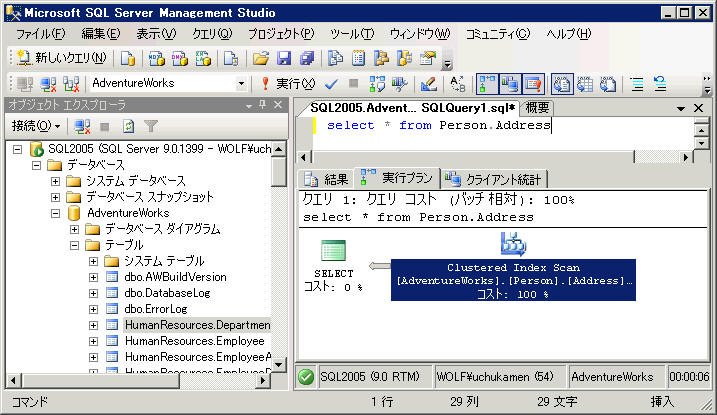Screen dimensions: 717x415
Task: Open the 接続(O) dropdown in Object Explorer
Action: pos(36,126)
